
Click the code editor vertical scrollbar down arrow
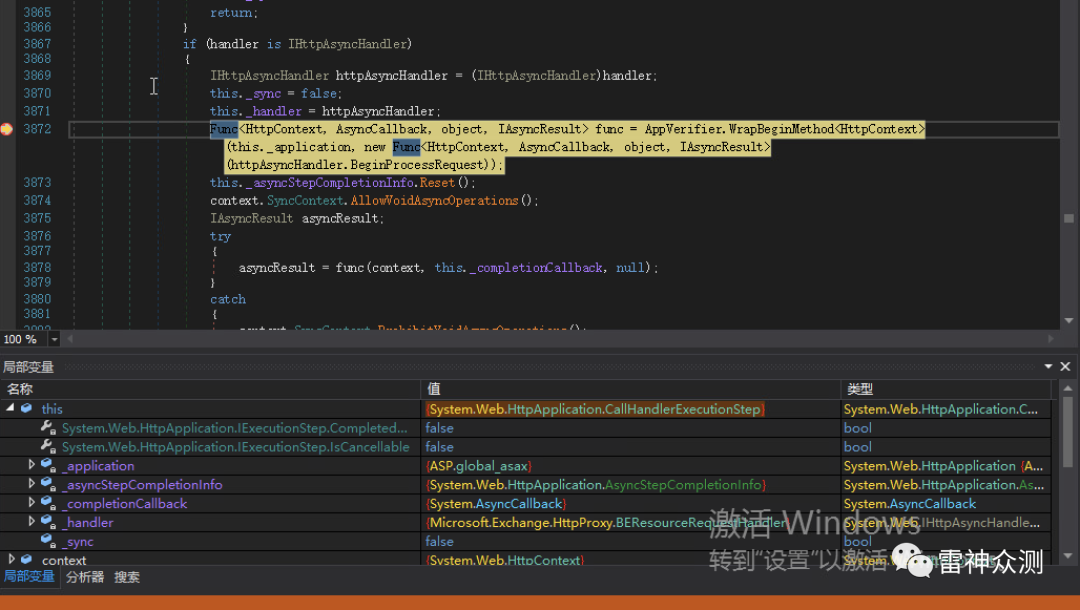1069,320
